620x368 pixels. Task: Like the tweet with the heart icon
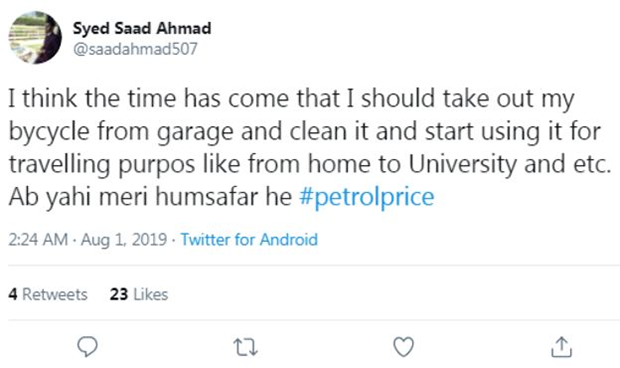point(404,347)
